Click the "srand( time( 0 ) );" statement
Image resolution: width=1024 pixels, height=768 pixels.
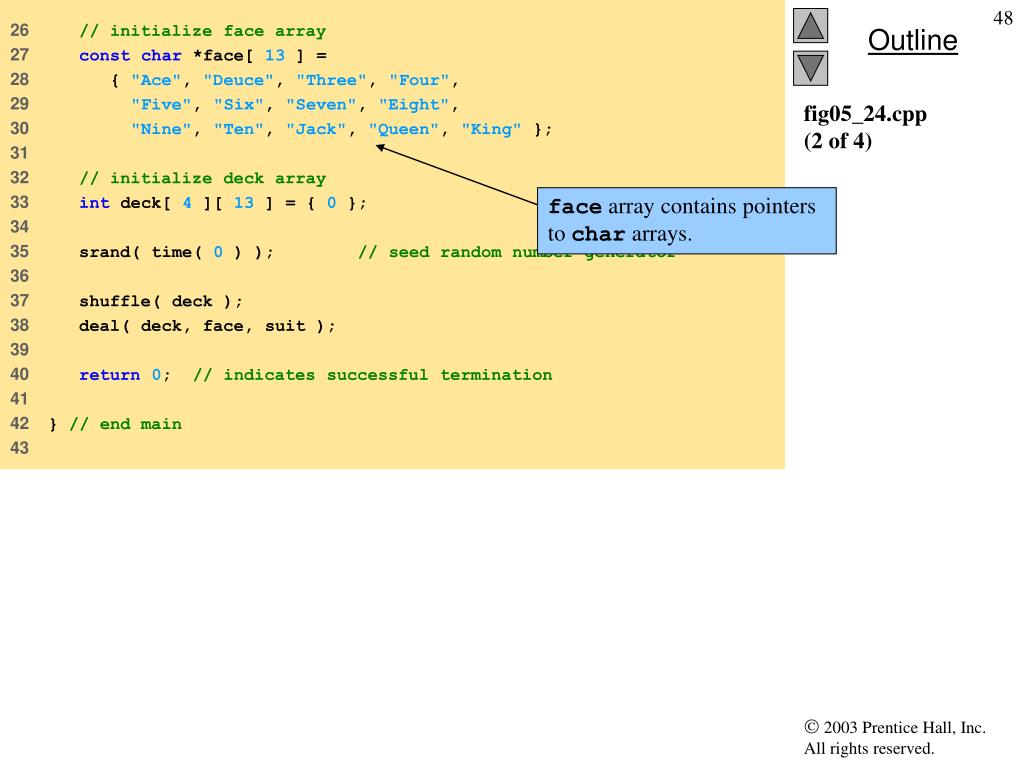pyautogui.click(x=176, y=252)
